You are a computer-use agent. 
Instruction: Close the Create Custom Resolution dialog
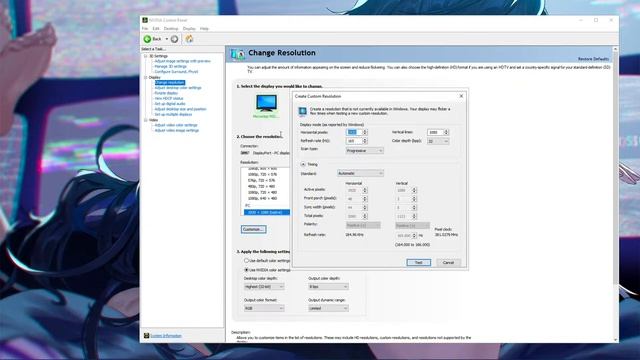coord(461,96)
